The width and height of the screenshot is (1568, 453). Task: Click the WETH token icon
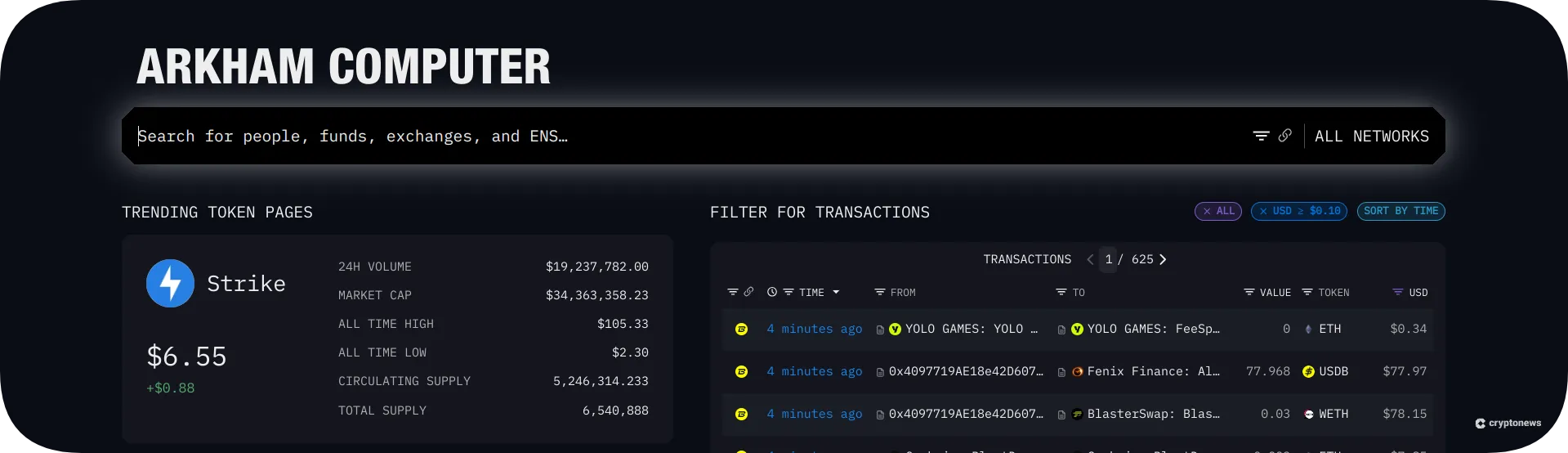point(1308,414)
